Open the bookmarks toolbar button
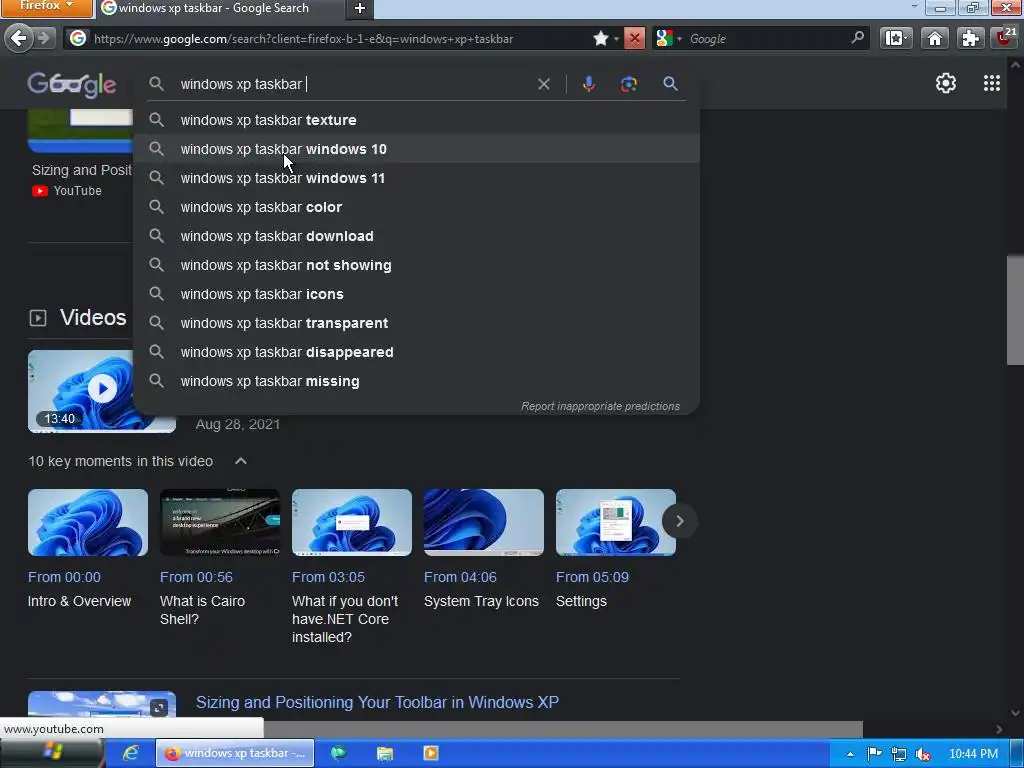This screenshot has height=768, width=1024. click(x=895, y=39)
